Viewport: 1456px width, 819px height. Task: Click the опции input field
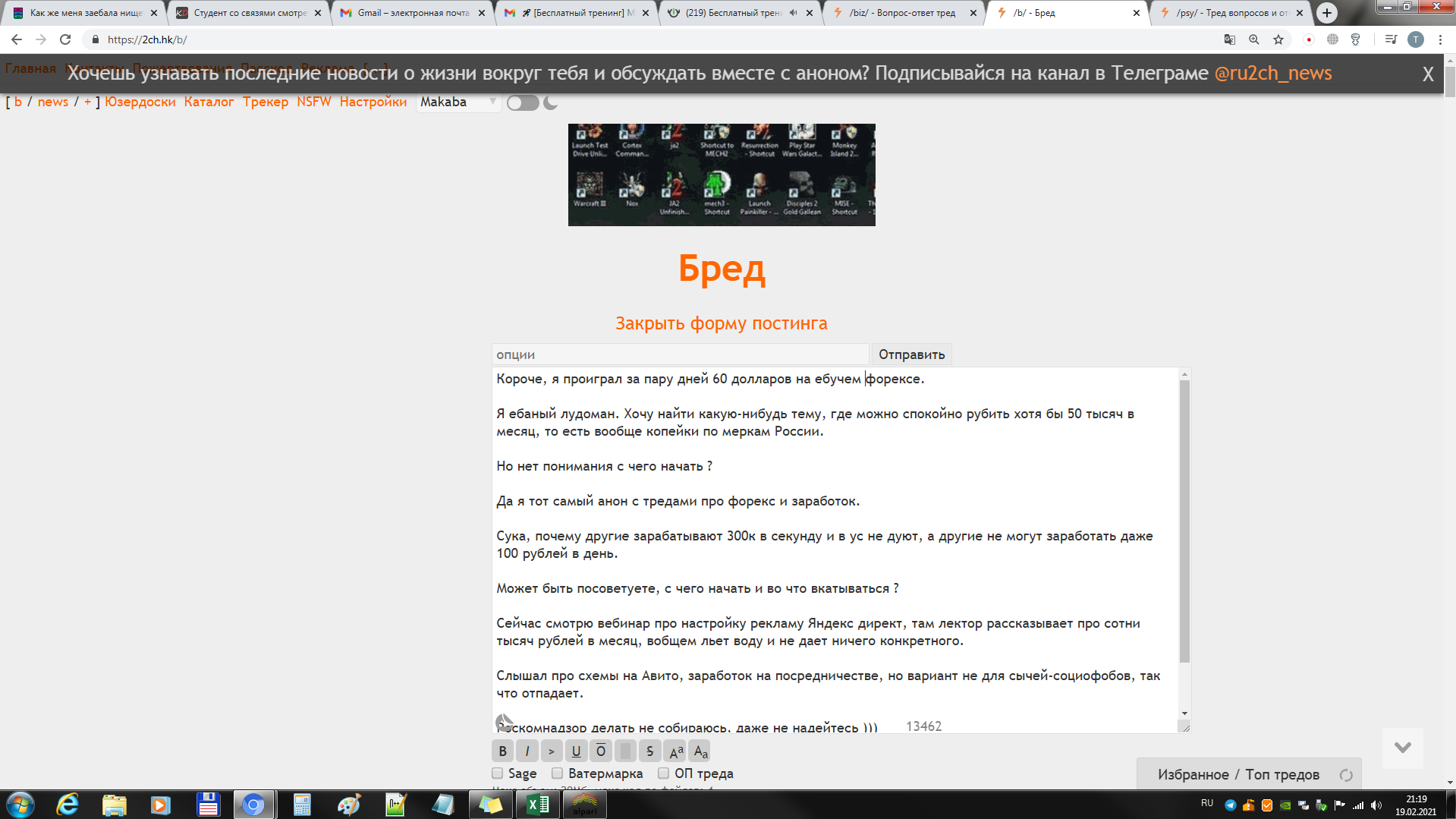tap(680, 354)
